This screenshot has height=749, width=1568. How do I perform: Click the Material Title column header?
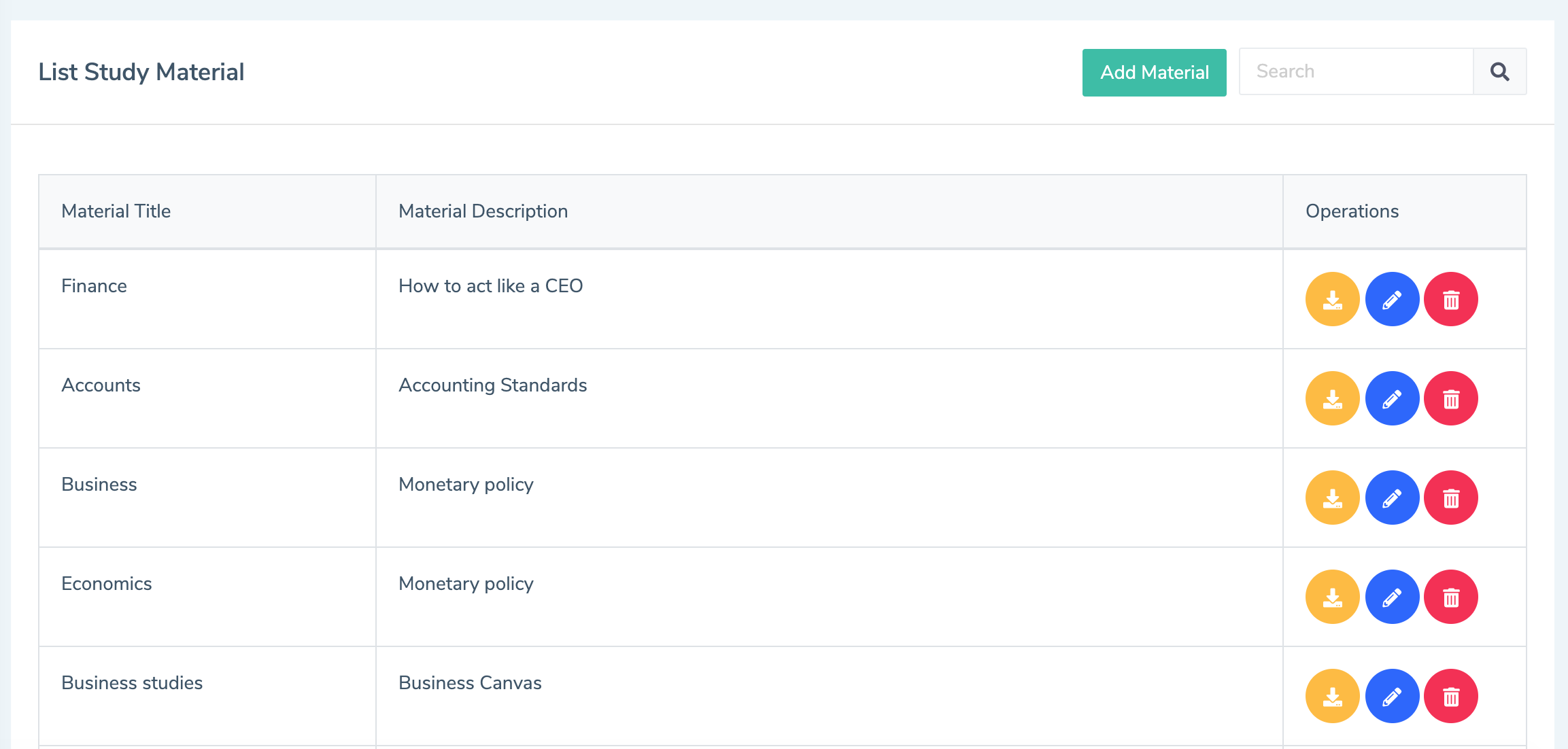(x=207, y=211)
